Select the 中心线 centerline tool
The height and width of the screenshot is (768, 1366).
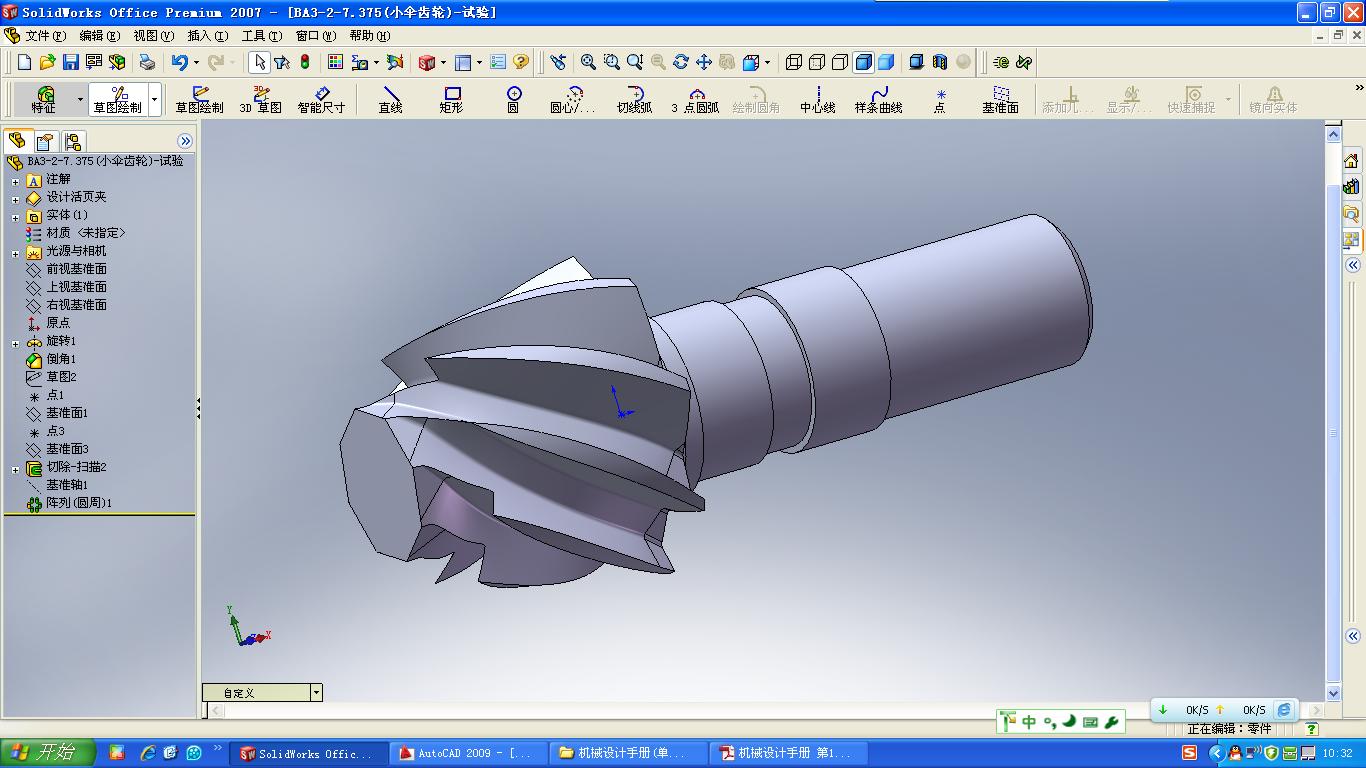click(x=818, y=99)
